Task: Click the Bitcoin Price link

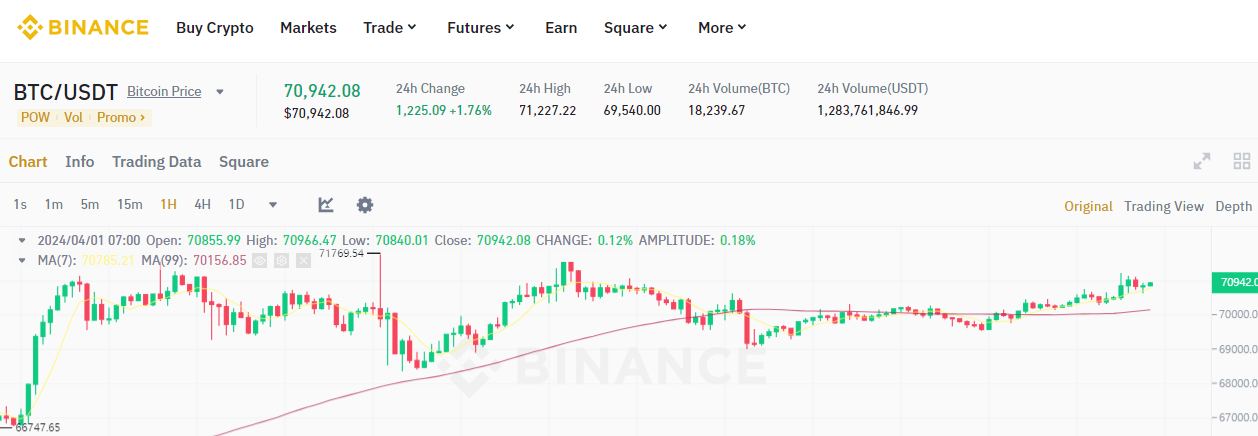Action: coord(164,91)
